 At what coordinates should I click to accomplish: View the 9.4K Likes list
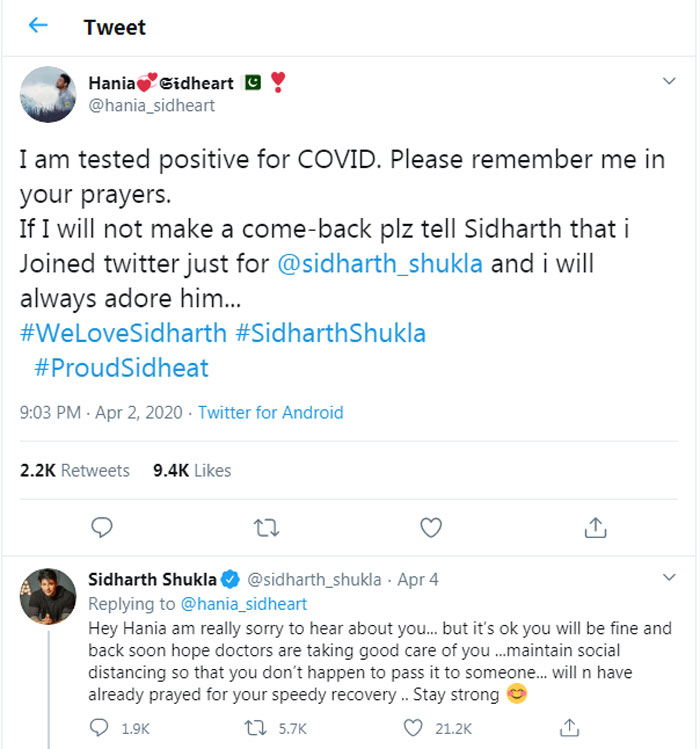pos(192,470)
